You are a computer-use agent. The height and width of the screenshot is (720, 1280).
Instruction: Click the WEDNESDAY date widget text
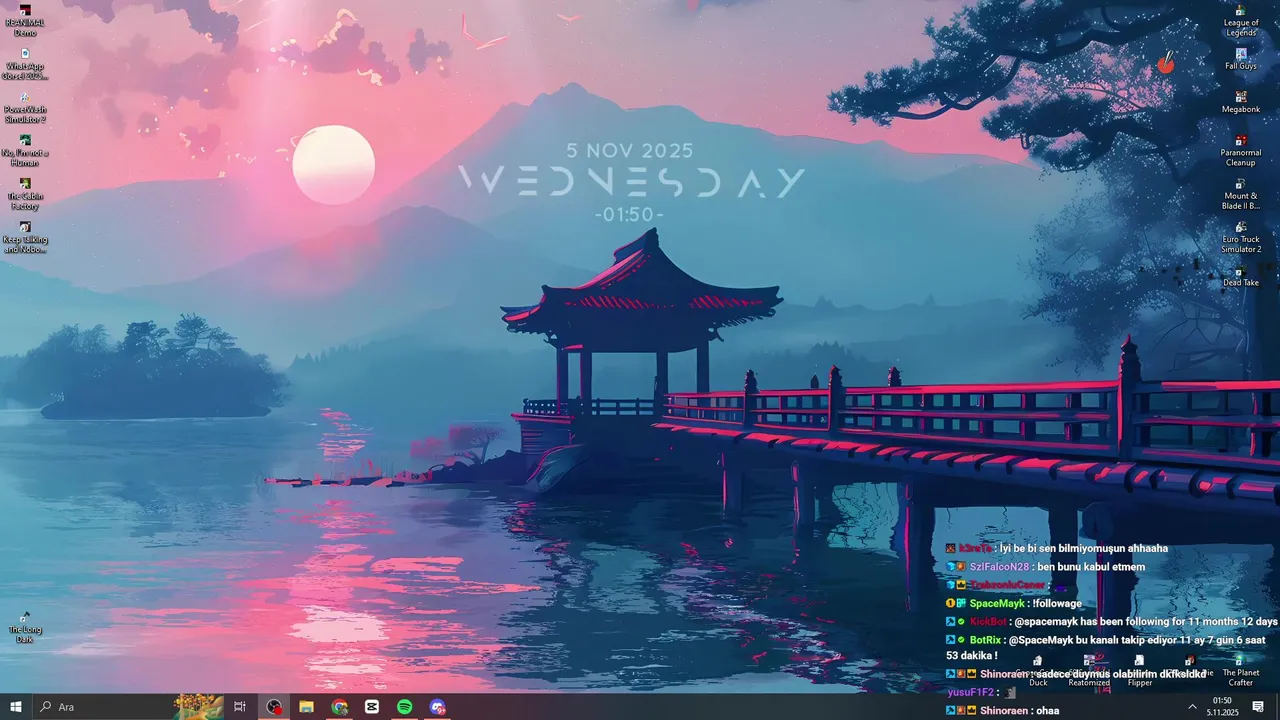[x=631, y=183]
